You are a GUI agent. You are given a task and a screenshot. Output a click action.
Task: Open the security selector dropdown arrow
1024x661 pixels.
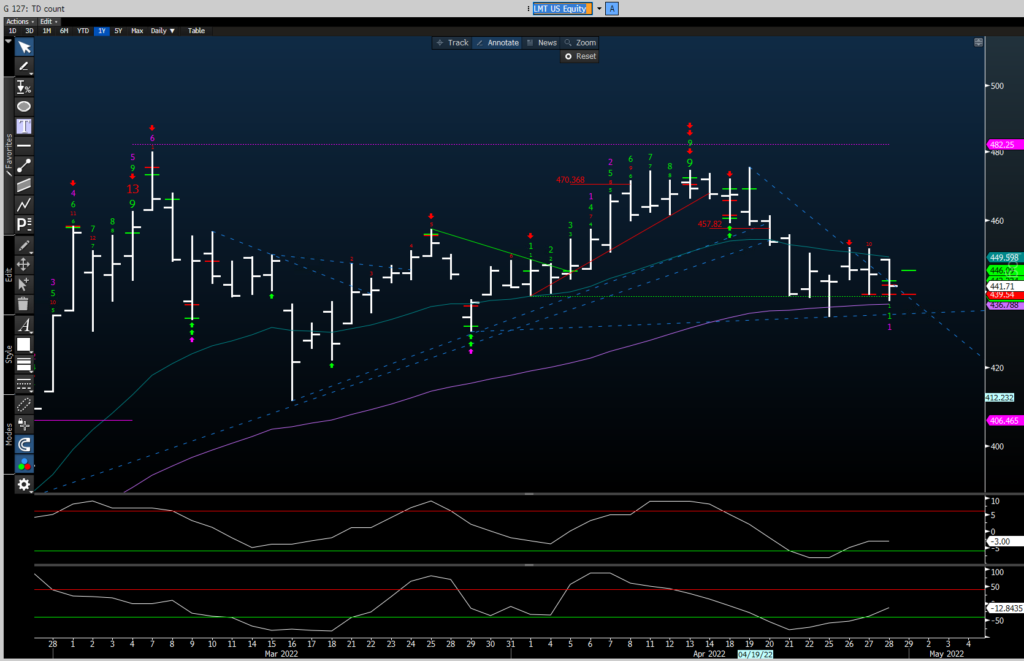click(x=599, y=8)
